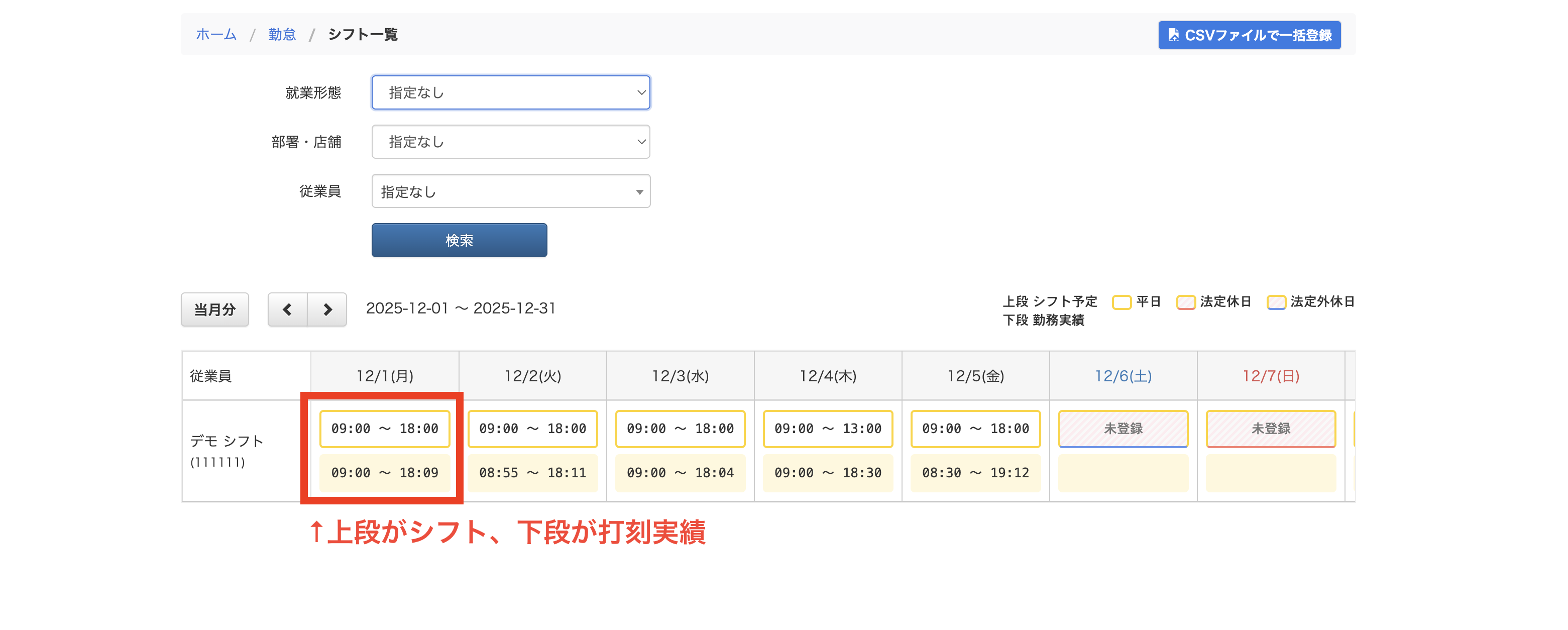Open 12/4 shift 09:00 〜 13:00

pos(828,429)
